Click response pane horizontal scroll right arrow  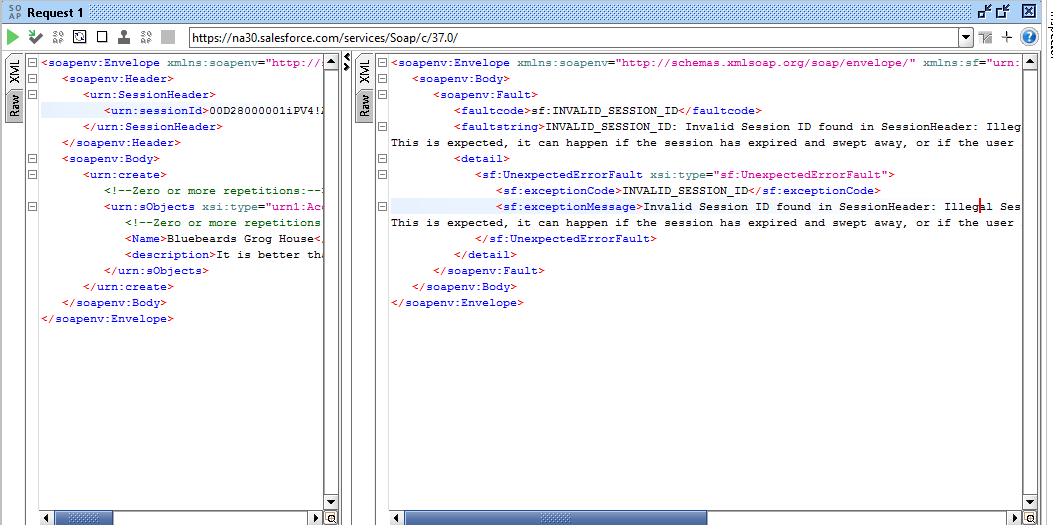1015,518
